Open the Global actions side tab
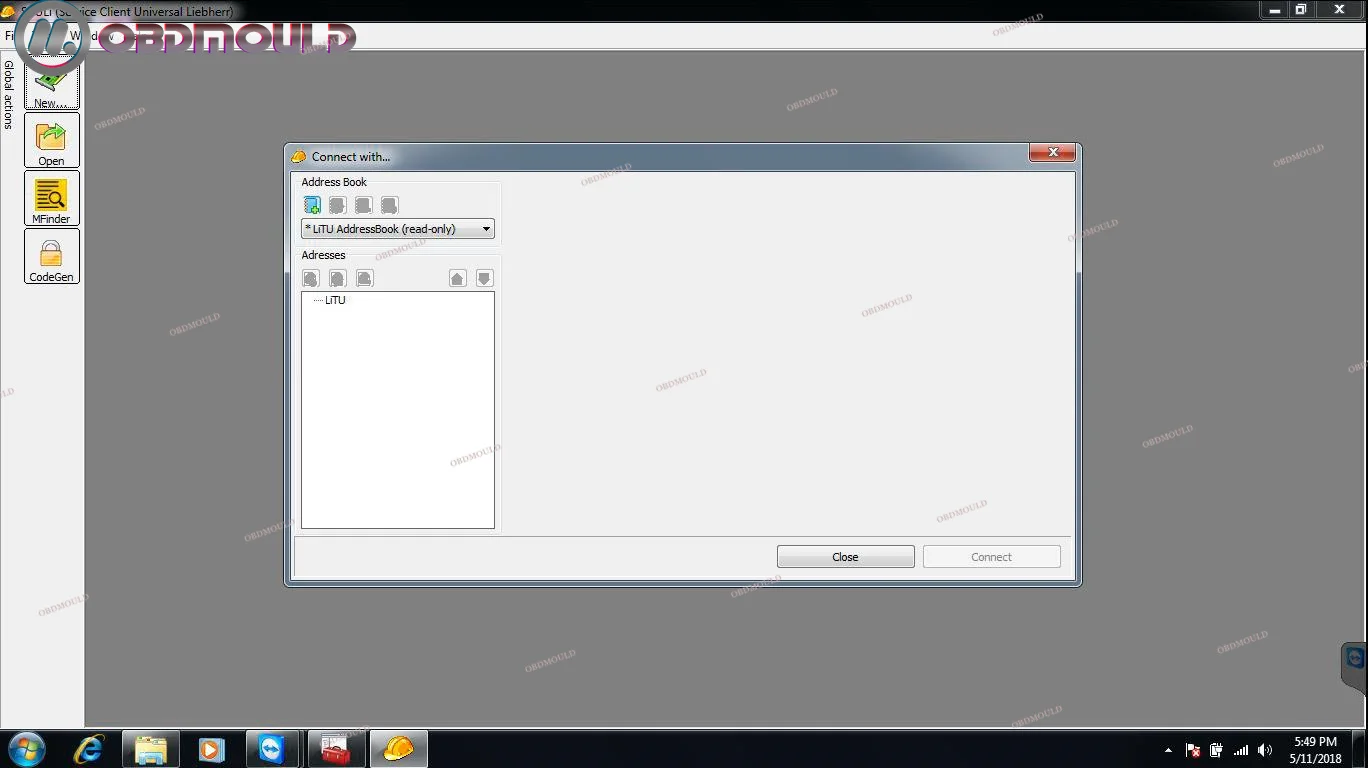 (9, 95)
